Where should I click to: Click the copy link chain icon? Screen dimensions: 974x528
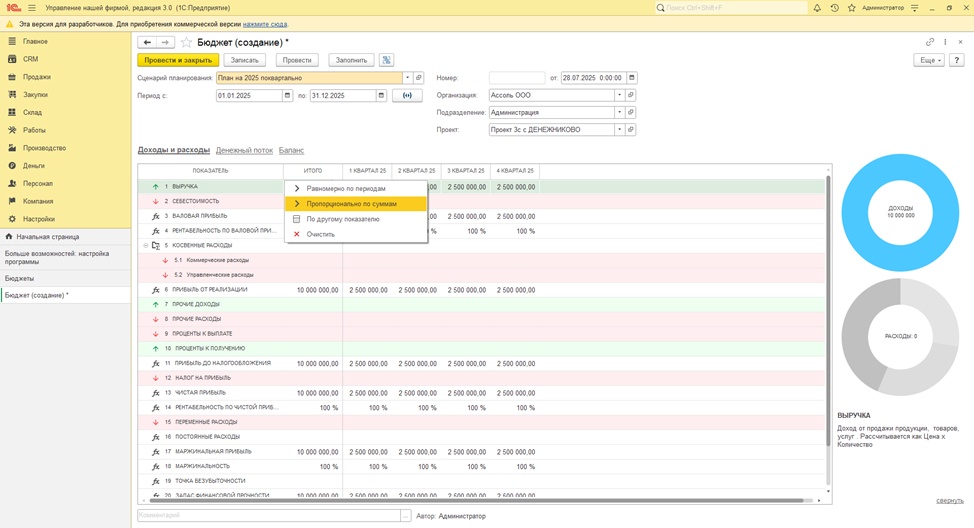(930, 42)
